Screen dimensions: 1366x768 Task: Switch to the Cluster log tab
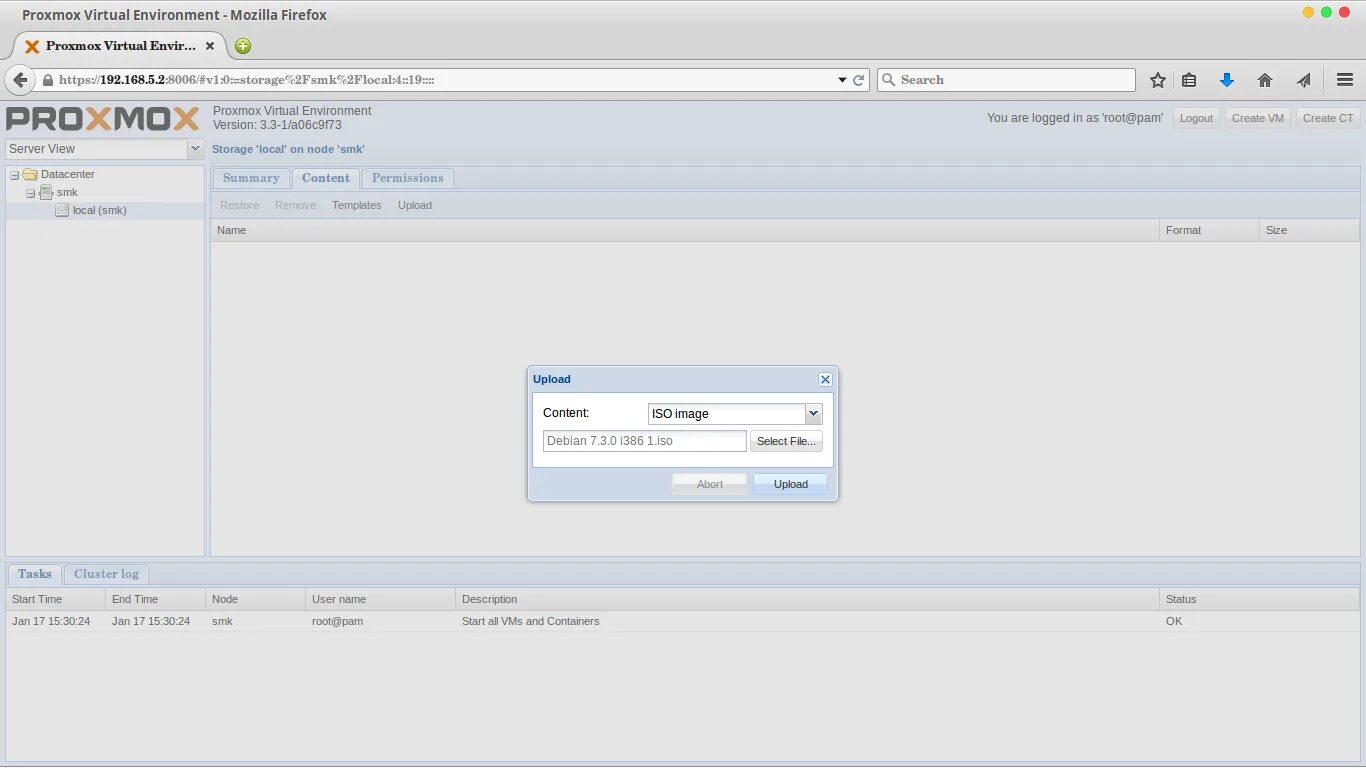click(x=106, y=574)
